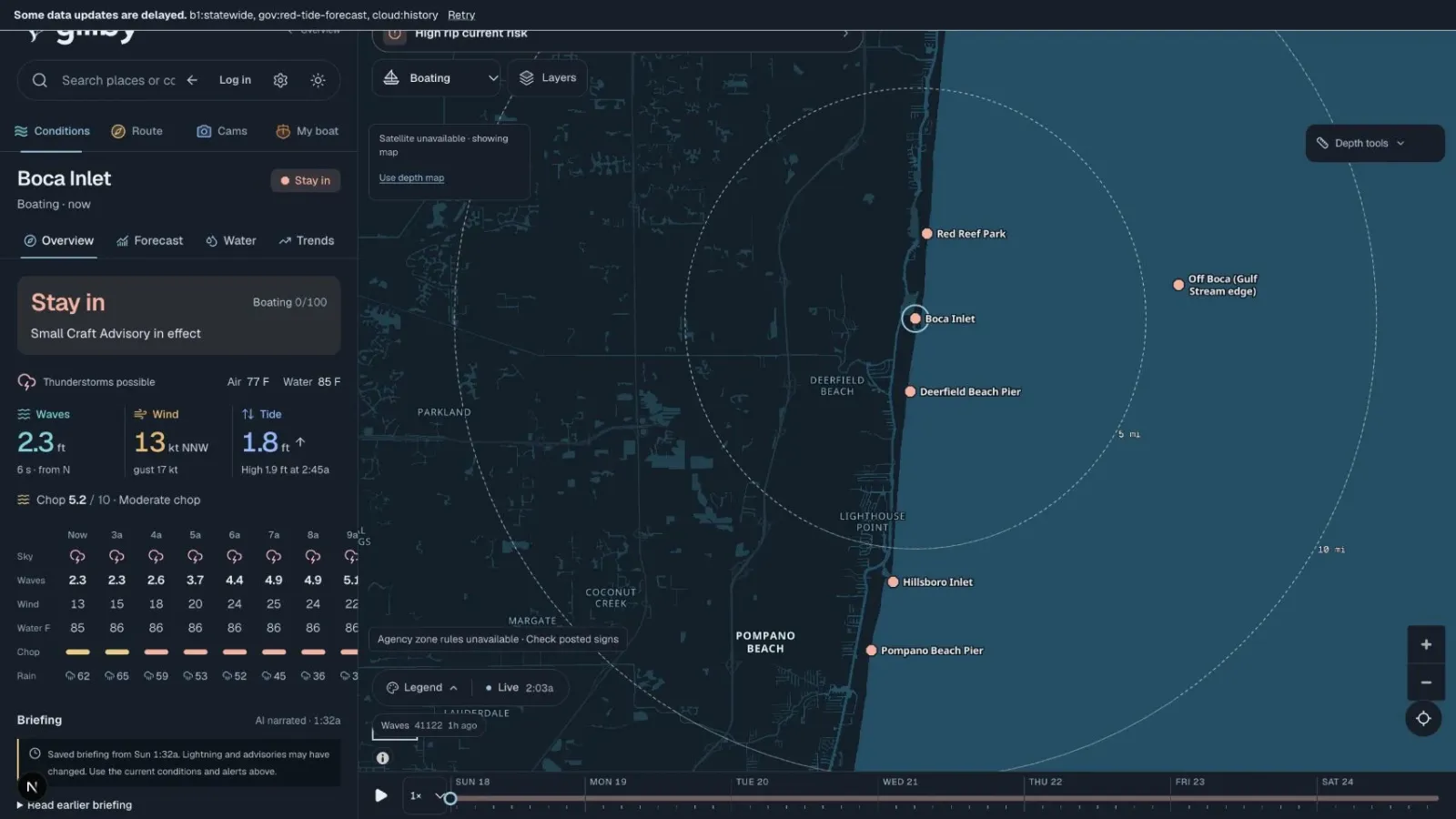Click the Waves card icon
1456x819 pixels.
coord(24,414)
